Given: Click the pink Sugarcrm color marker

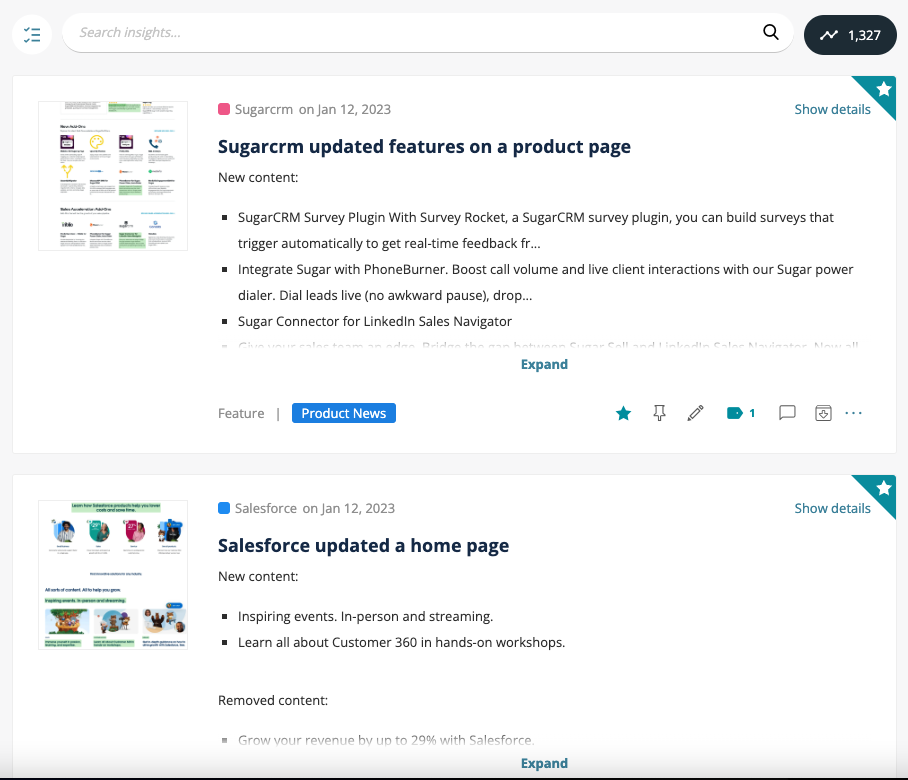Looking at the screenshot, I should pyautogui.click(x=224, y=109).
